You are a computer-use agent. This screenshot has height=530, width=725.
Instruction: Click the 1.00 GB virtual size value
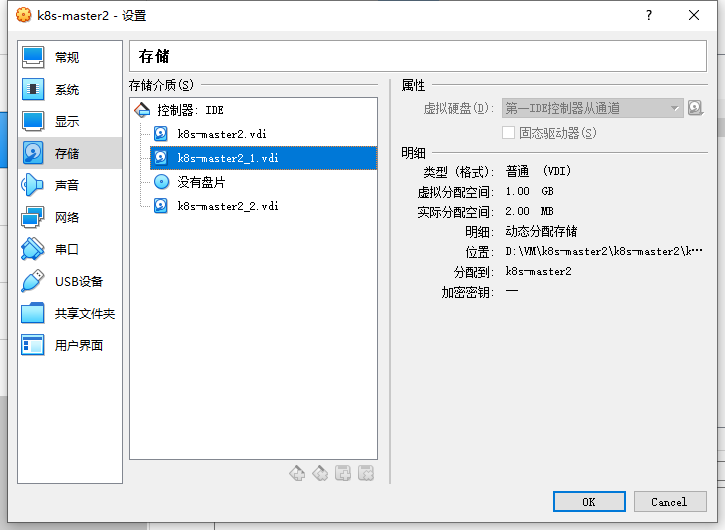[x=529, y=191]
